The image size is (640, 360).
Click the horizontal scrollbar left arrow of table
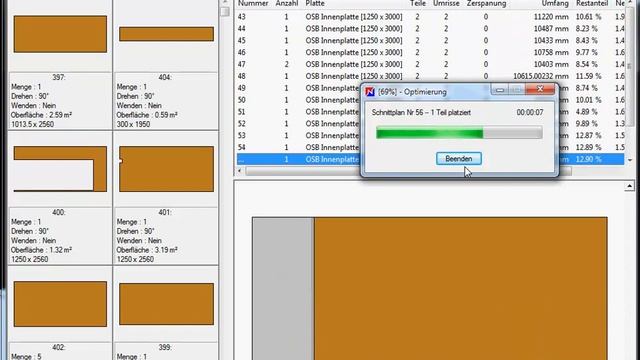pyautogui.click(x=240, y=171)
